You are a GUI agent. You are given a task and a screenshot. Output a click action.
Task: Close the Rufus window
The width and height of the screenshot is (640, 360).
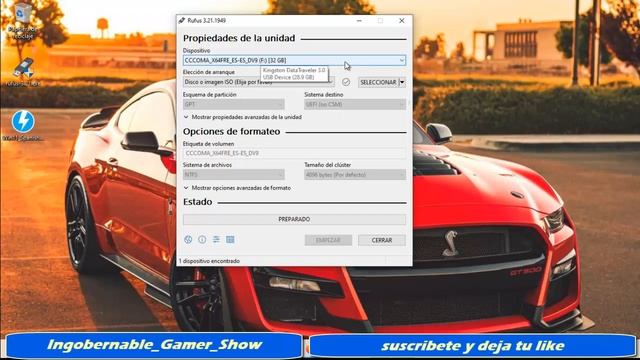coord(402,20)
